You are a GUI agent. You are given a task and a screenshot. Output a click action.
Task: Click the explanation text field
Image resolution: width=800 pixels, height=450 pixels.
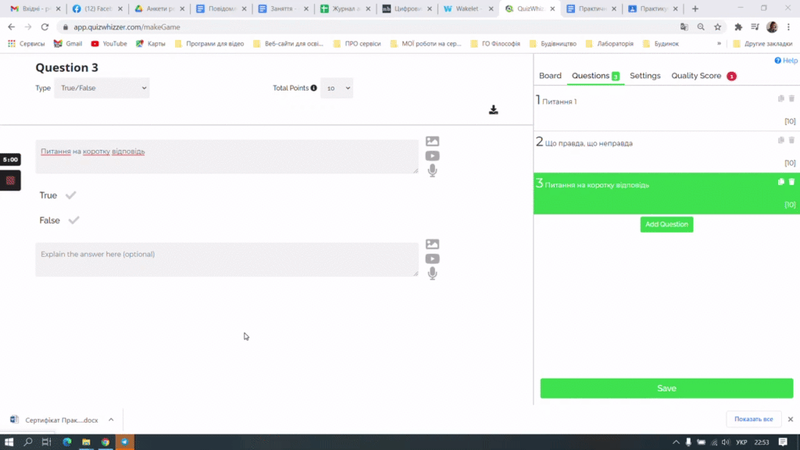[226, 259]
